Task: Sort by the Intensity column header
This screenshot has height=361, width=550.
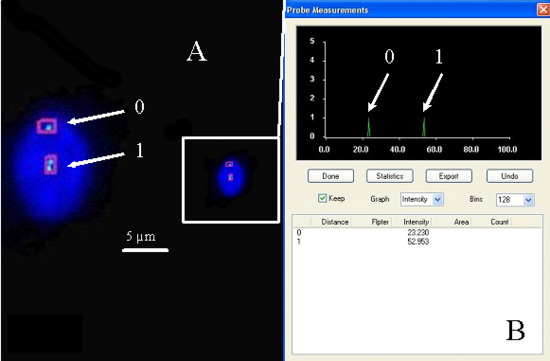Action: click(416, 222)
